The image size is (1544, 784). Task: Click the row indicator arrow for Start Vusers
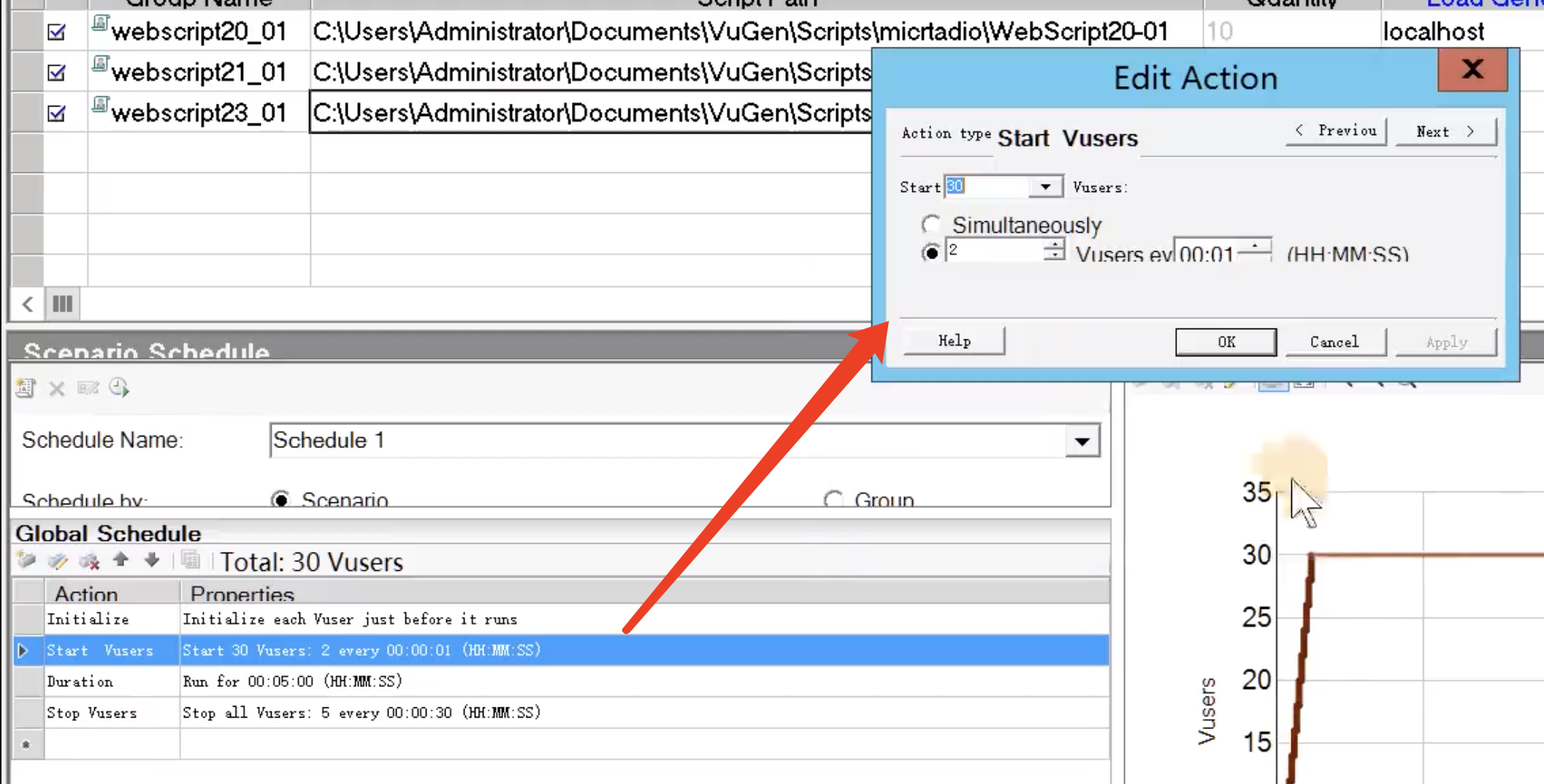pyautogui.click(x=23, y=650)
